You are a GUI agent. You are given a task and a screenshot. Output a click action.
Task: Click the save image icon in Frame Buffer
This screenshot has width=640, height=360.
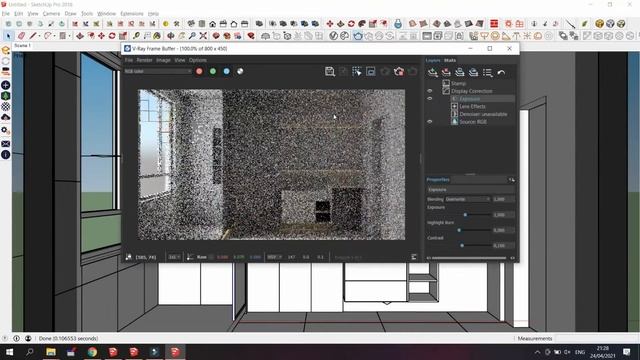[x=330, y=71]
